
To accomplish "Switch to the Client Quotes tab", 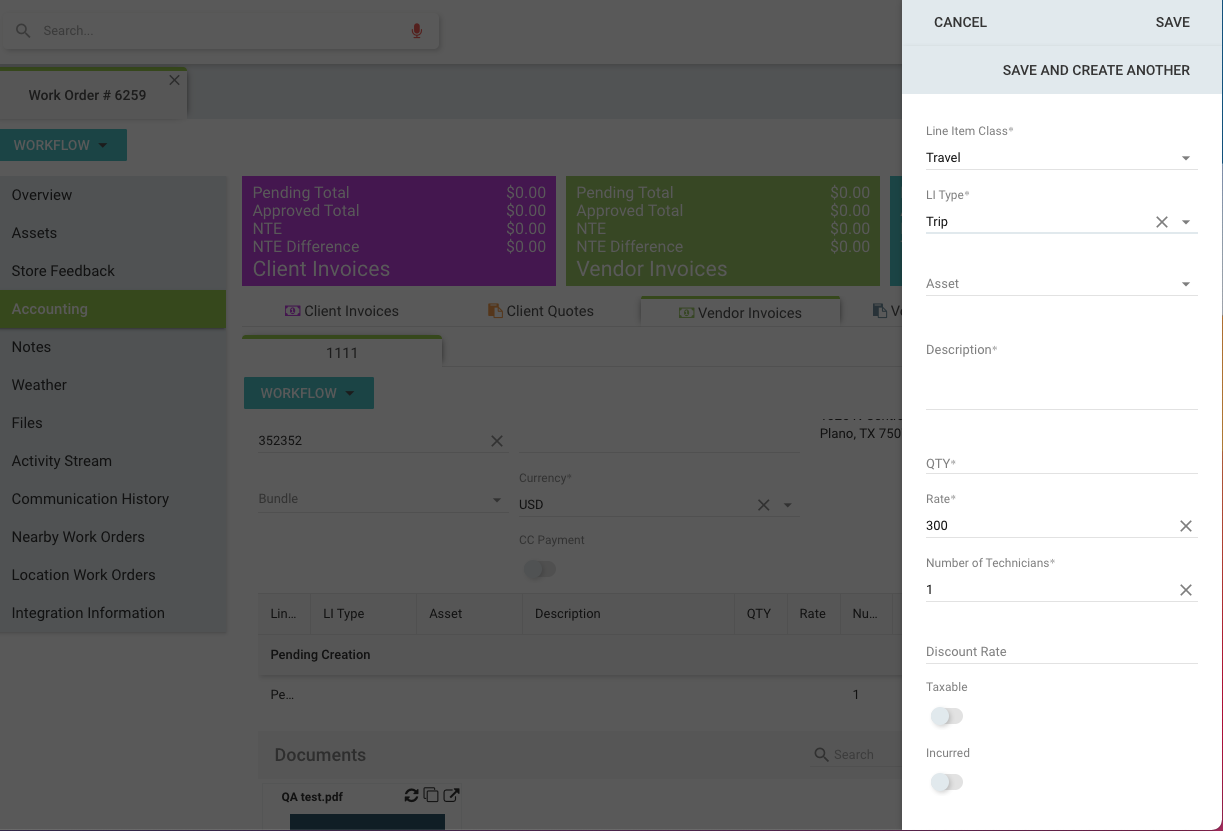I will click(x=540, y=311).
